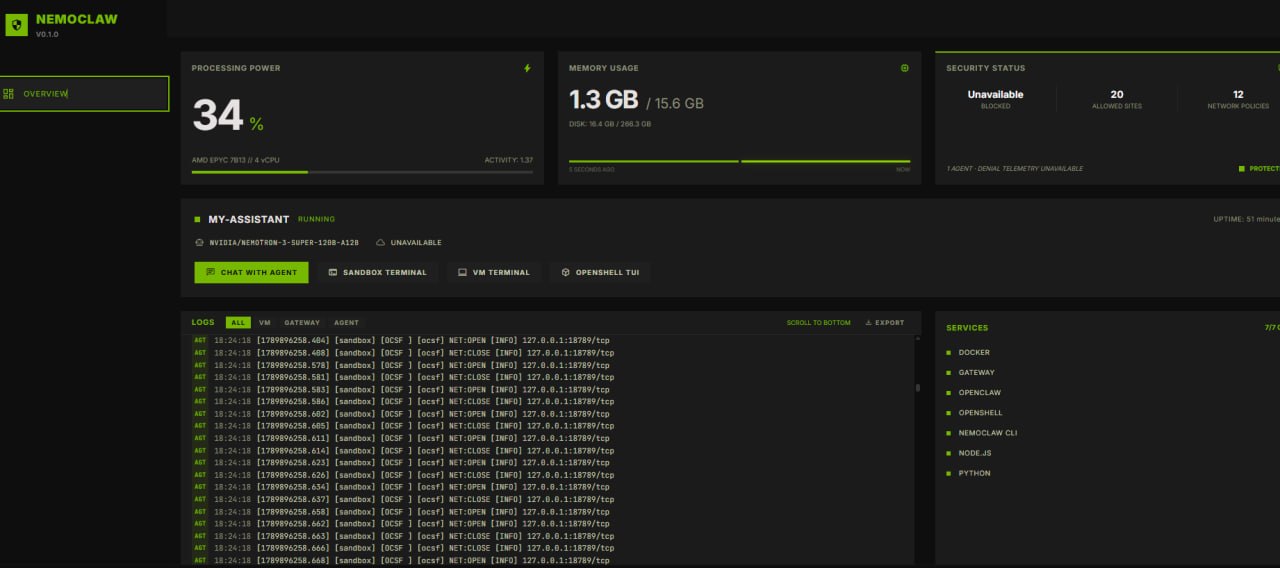
Task: Click AGT badge on log line 1789896258.626
Action: point(200,475)
